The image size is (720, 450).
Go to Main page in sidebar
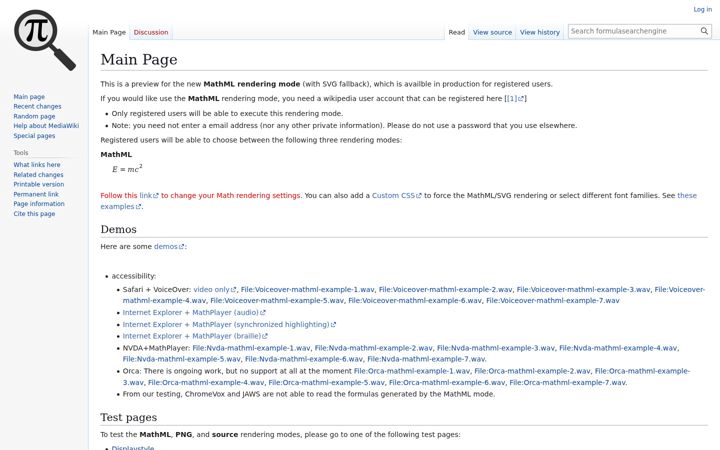(29, 96)
